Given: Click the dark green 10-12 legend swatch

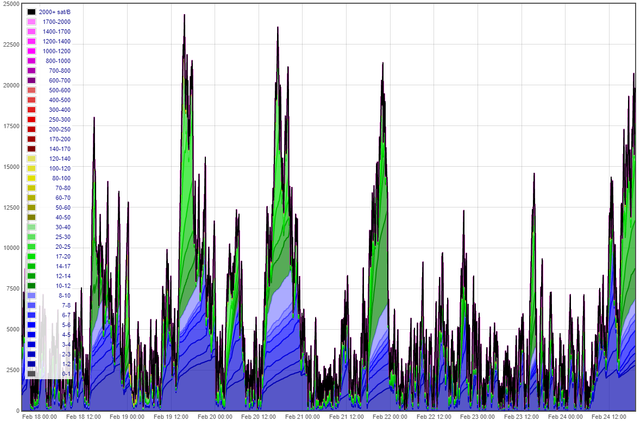Looking at the screenshot, I should 31,286.
